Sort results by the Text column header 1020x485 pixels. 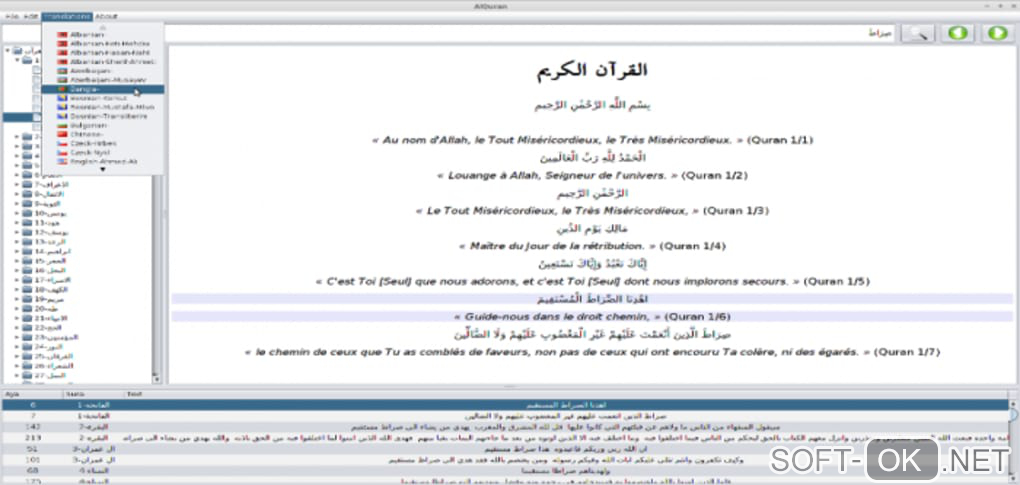click(x=566, y=394)
